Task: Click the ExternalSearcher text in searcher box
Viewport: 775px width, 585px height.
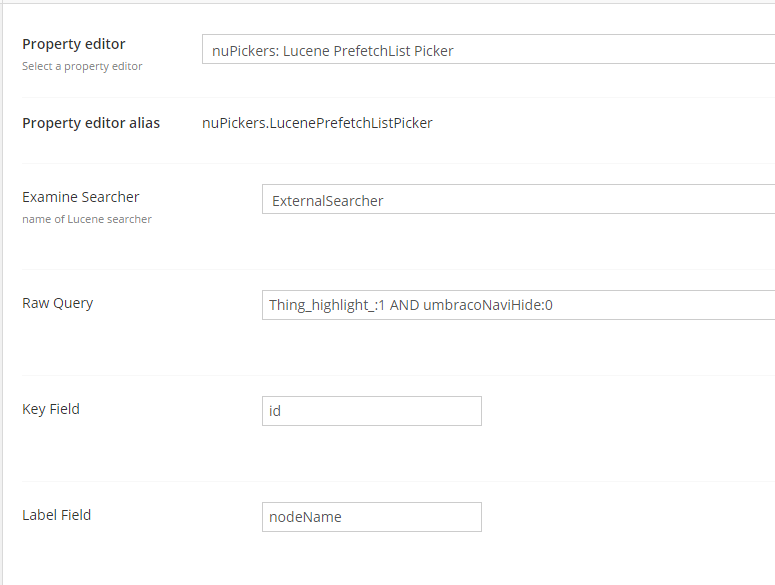Action: click(327, 200)
